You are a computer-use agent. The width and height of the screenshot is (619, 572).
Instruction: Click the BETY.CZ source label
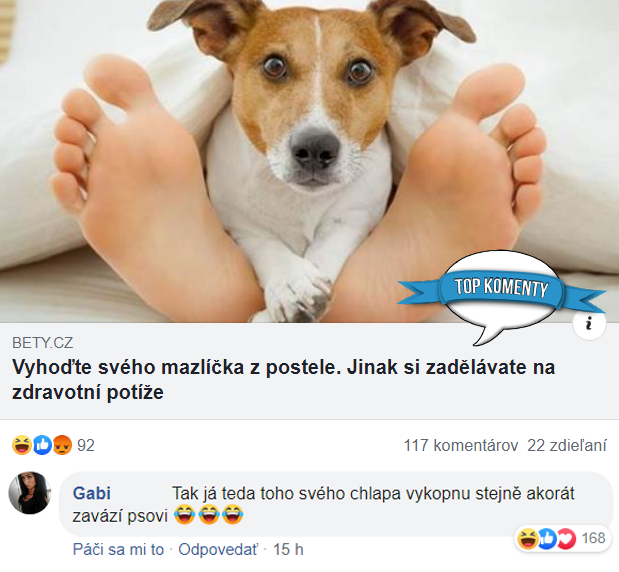(43, 343)
